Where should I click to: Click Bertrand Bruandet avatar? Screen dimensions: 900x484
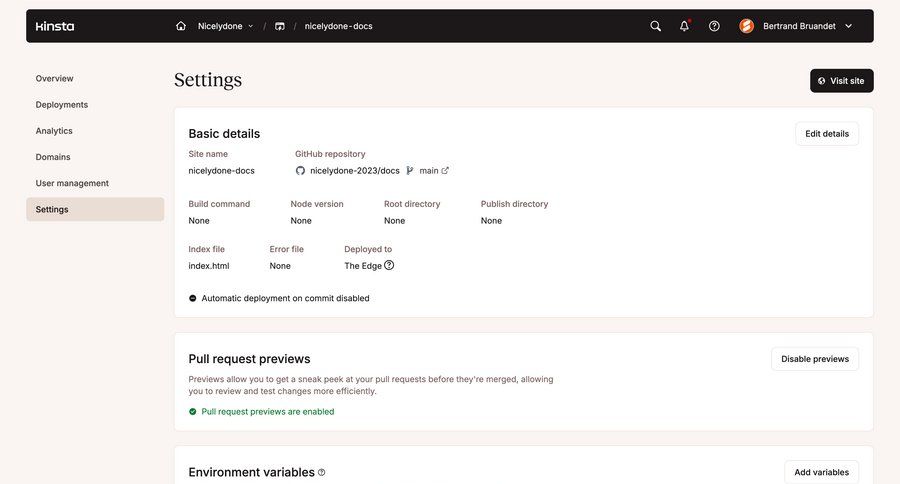(x=746, y=26)
